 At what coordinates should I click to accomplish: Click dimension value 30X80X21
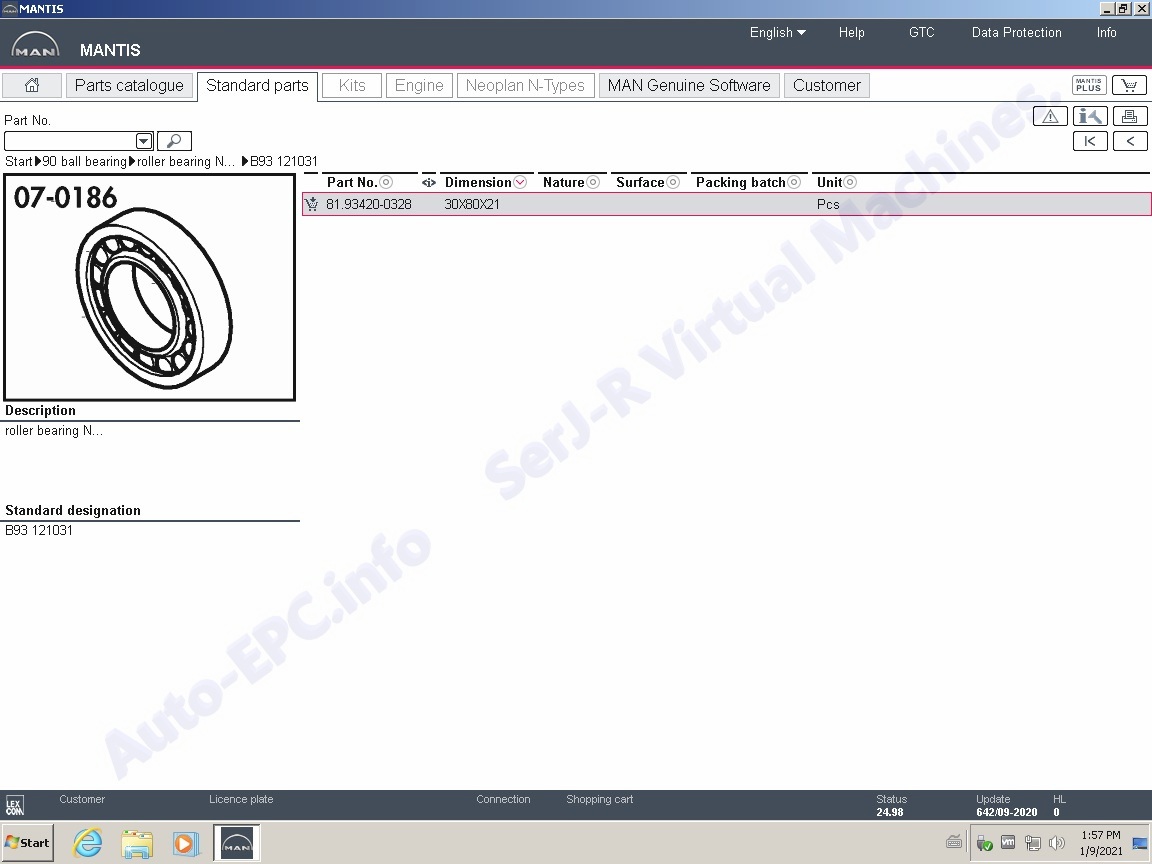(x=472, y=204)
